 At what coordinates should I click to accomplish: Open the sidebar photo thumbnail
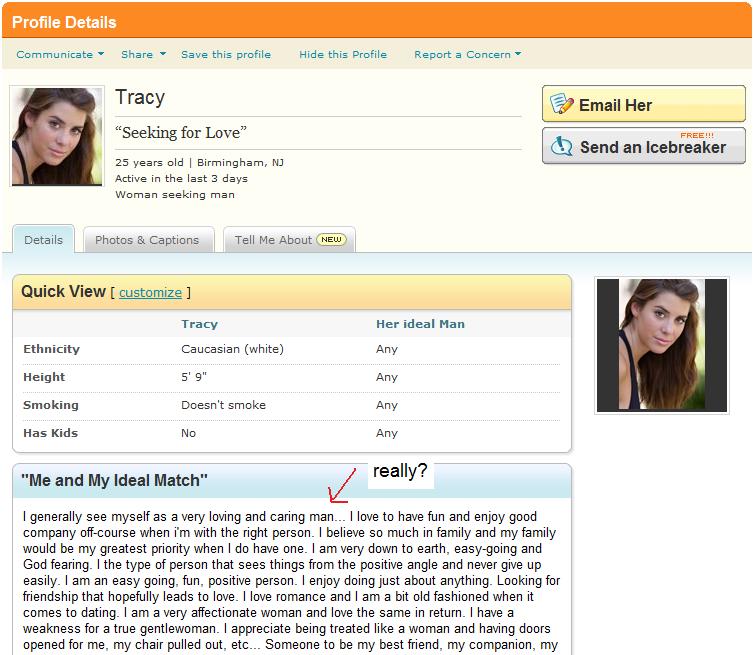pyautogui.click(x=660, y=345)
